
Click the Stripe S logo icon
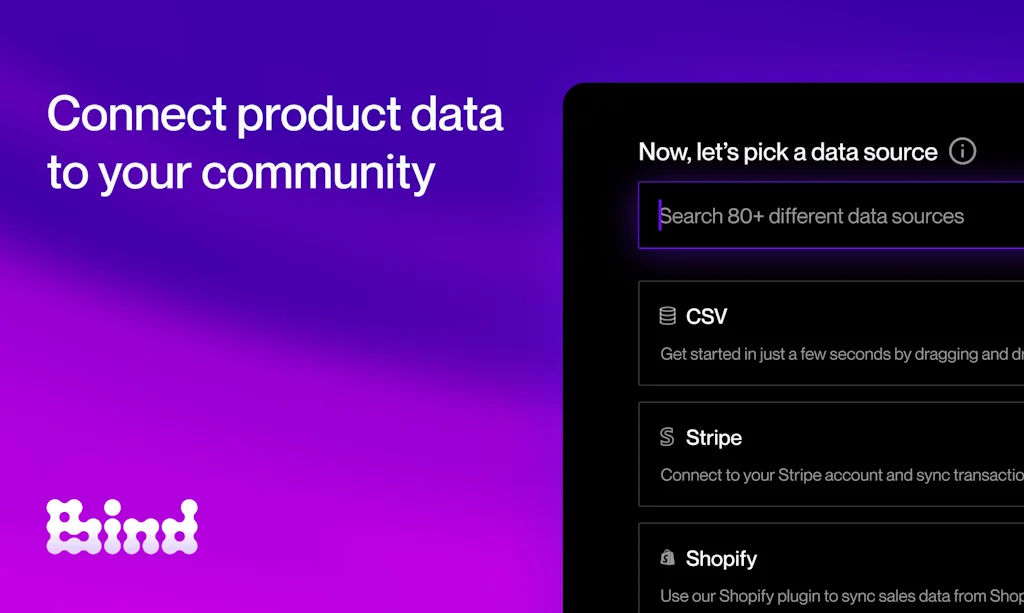click(667, 437)
